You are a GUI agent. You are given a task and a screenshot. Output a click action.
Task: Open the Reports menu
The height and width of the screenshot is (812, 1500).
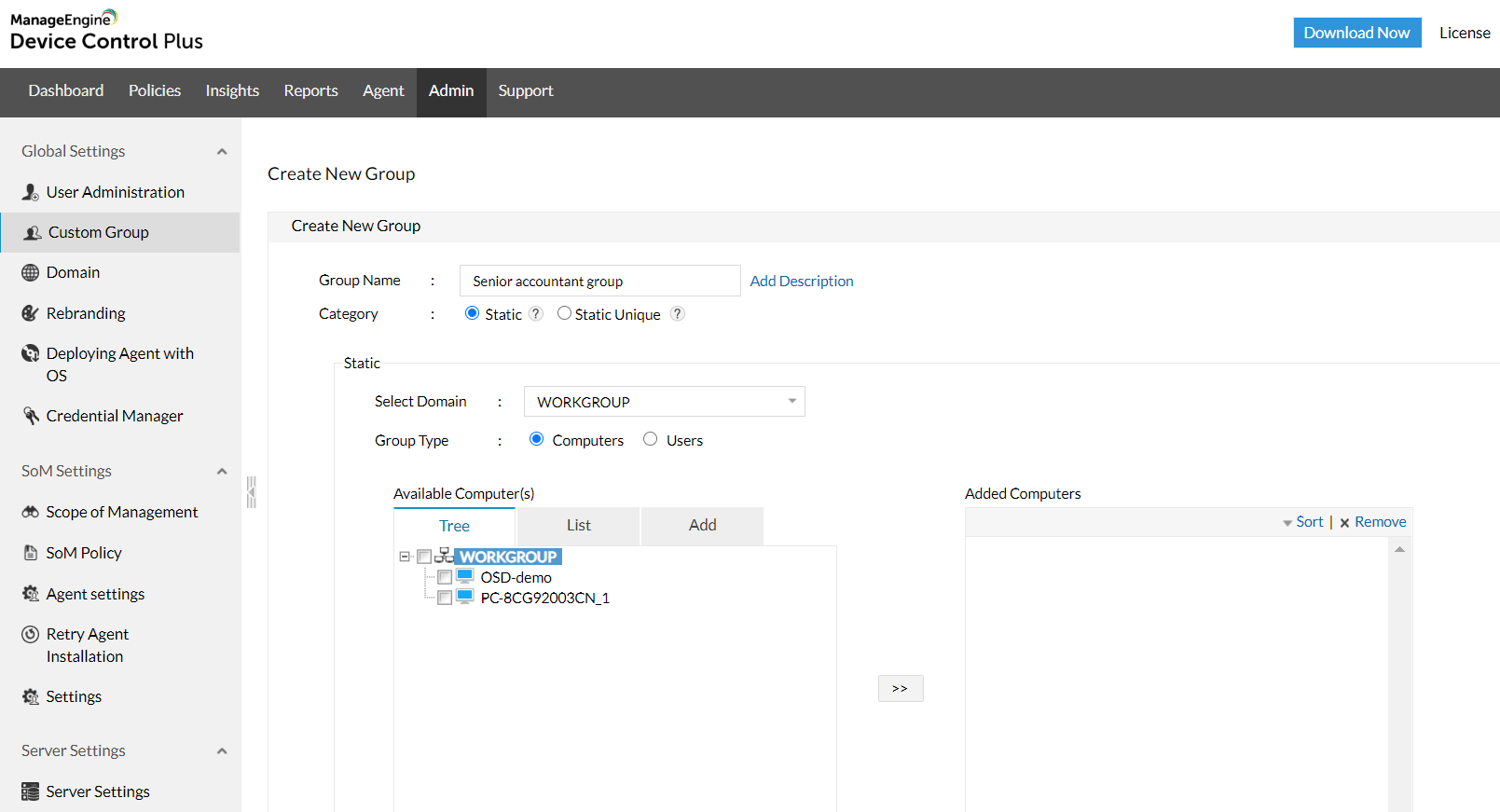click(310, 91)
